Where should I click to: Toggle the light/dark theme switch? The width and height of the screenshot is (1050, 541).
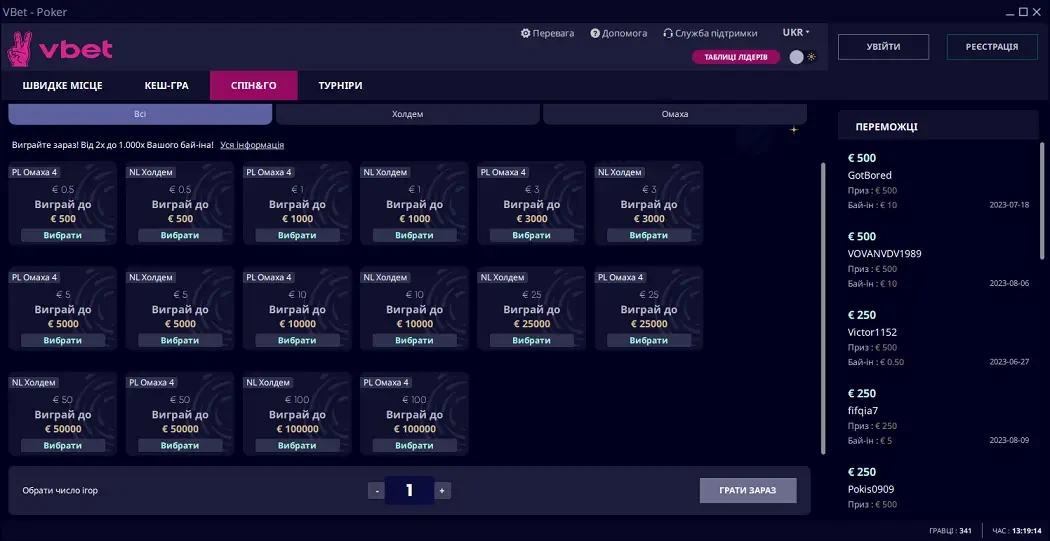pyautogui.click(x=797, y=57)
